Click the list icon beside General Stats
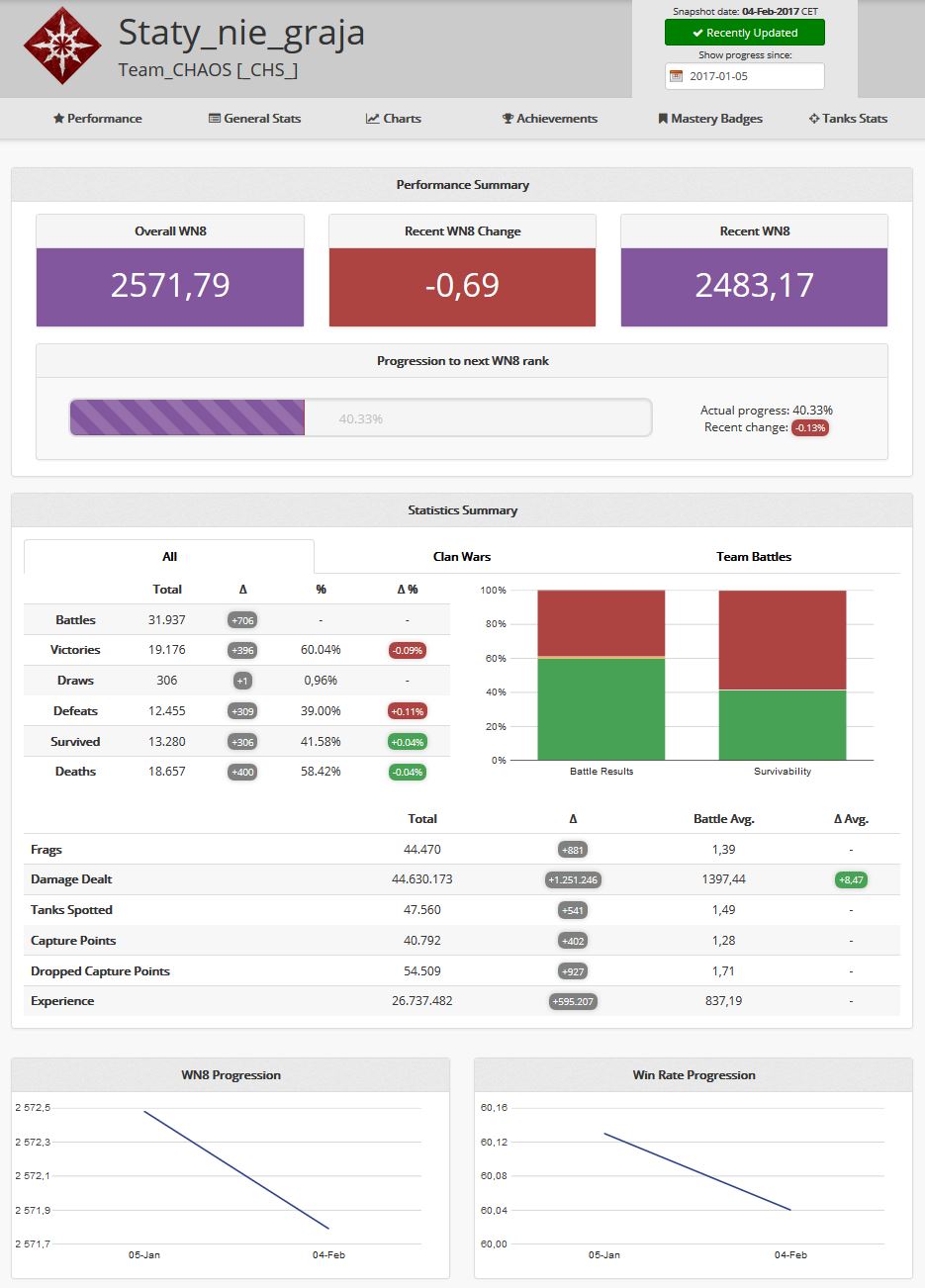Image resolution: width=925 pixels, height=1288 pixels. [214, 119]
